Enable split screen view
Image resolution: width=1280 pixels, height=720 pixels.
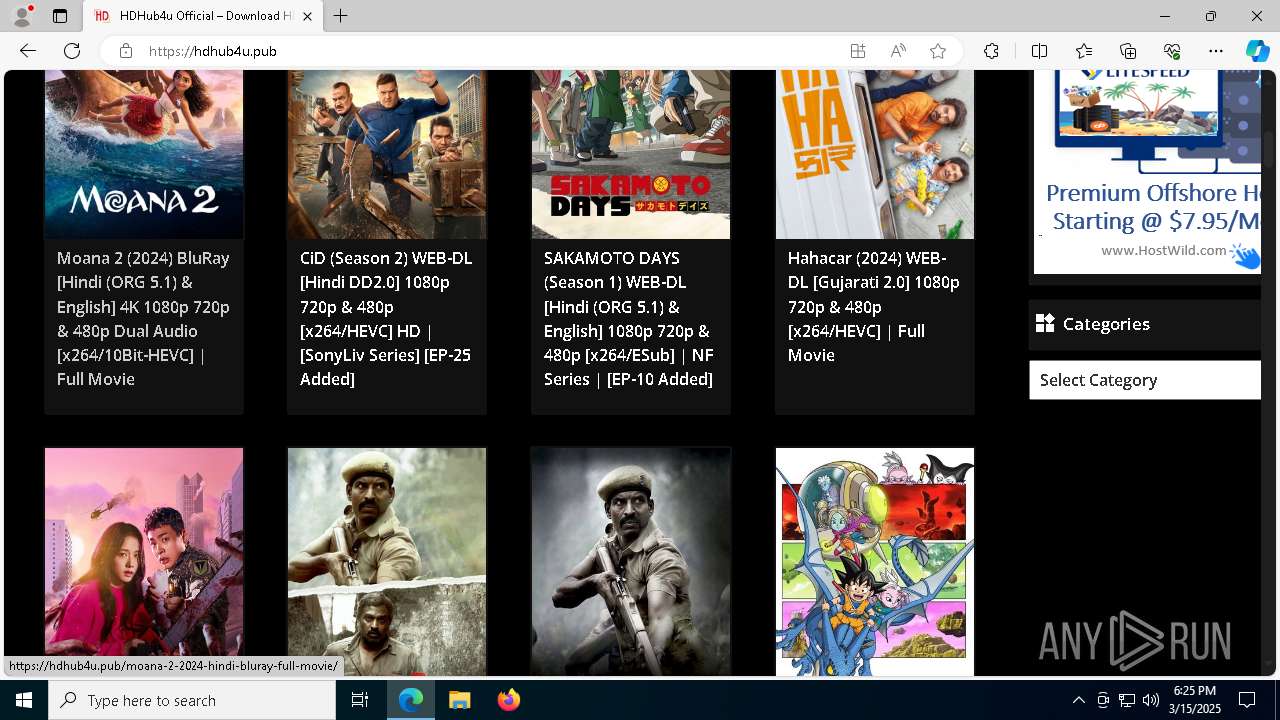pyautogui.click(x=1039, y=51)
